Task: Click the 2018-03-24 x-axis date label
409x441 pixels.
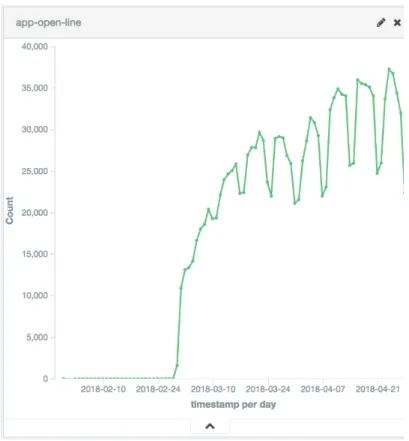Action: pyautogui.click(x=268, y=389)
